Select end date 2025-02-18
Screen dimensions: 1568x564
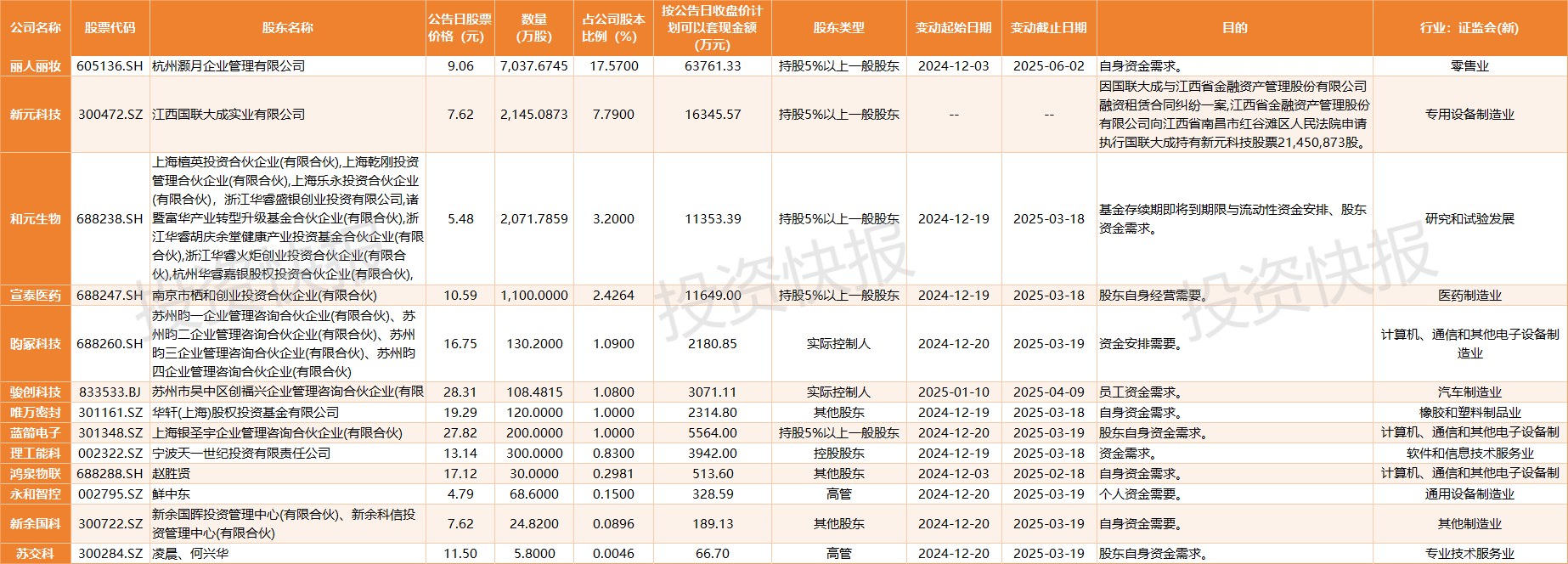tap(1049, 474)
